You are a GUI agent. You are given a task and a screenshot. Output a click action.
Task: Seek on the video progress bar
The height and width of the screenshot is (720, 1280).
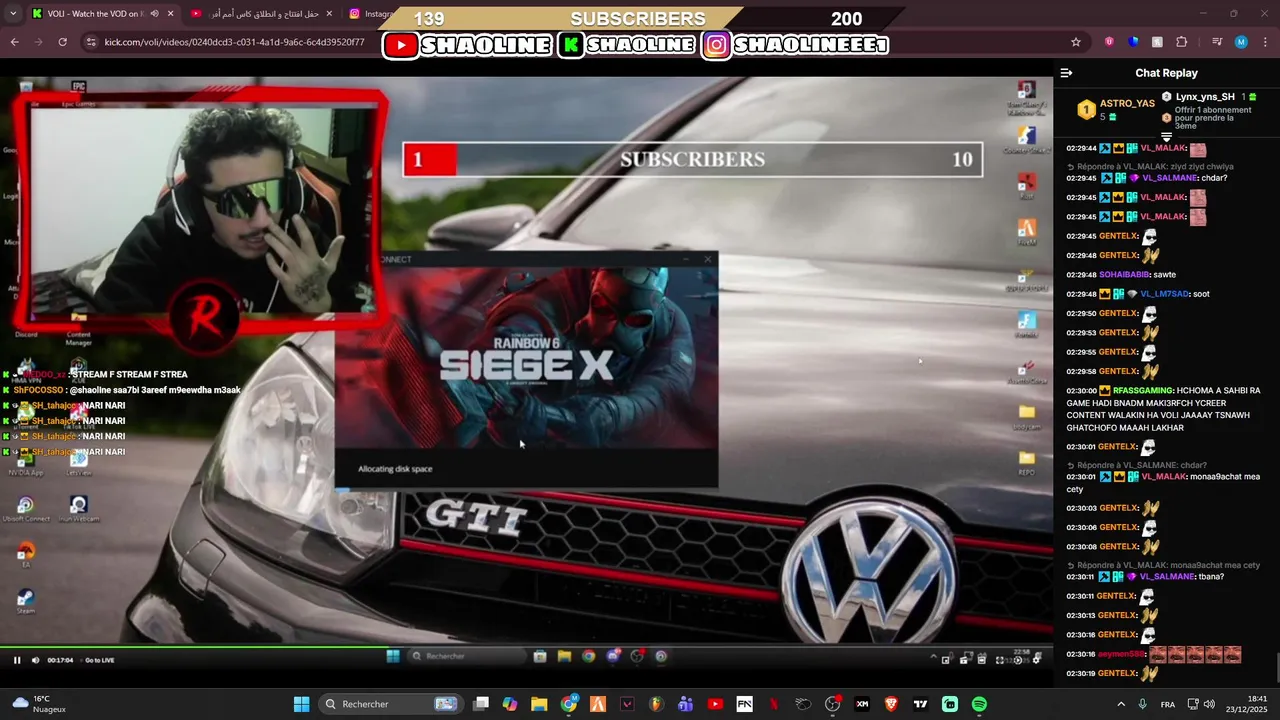(526, 646)
